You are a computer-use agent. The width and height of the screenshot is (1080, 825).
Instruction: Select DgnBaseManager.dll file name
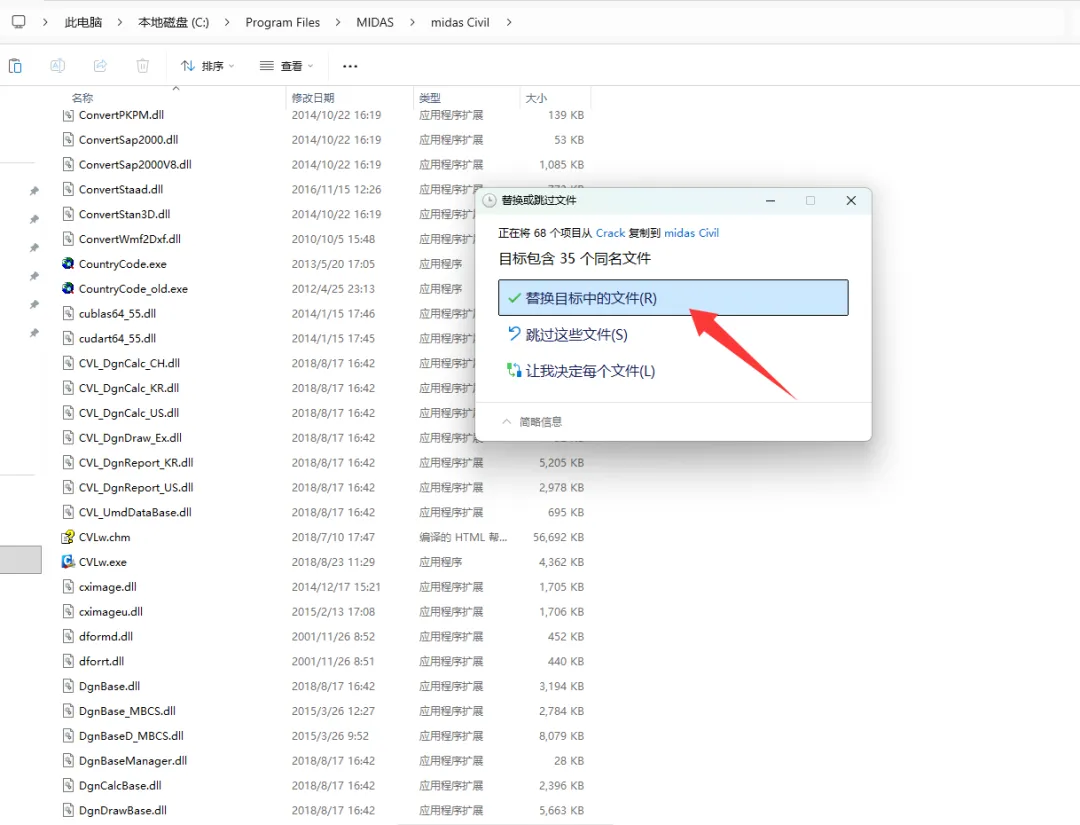tap(133, 760)
